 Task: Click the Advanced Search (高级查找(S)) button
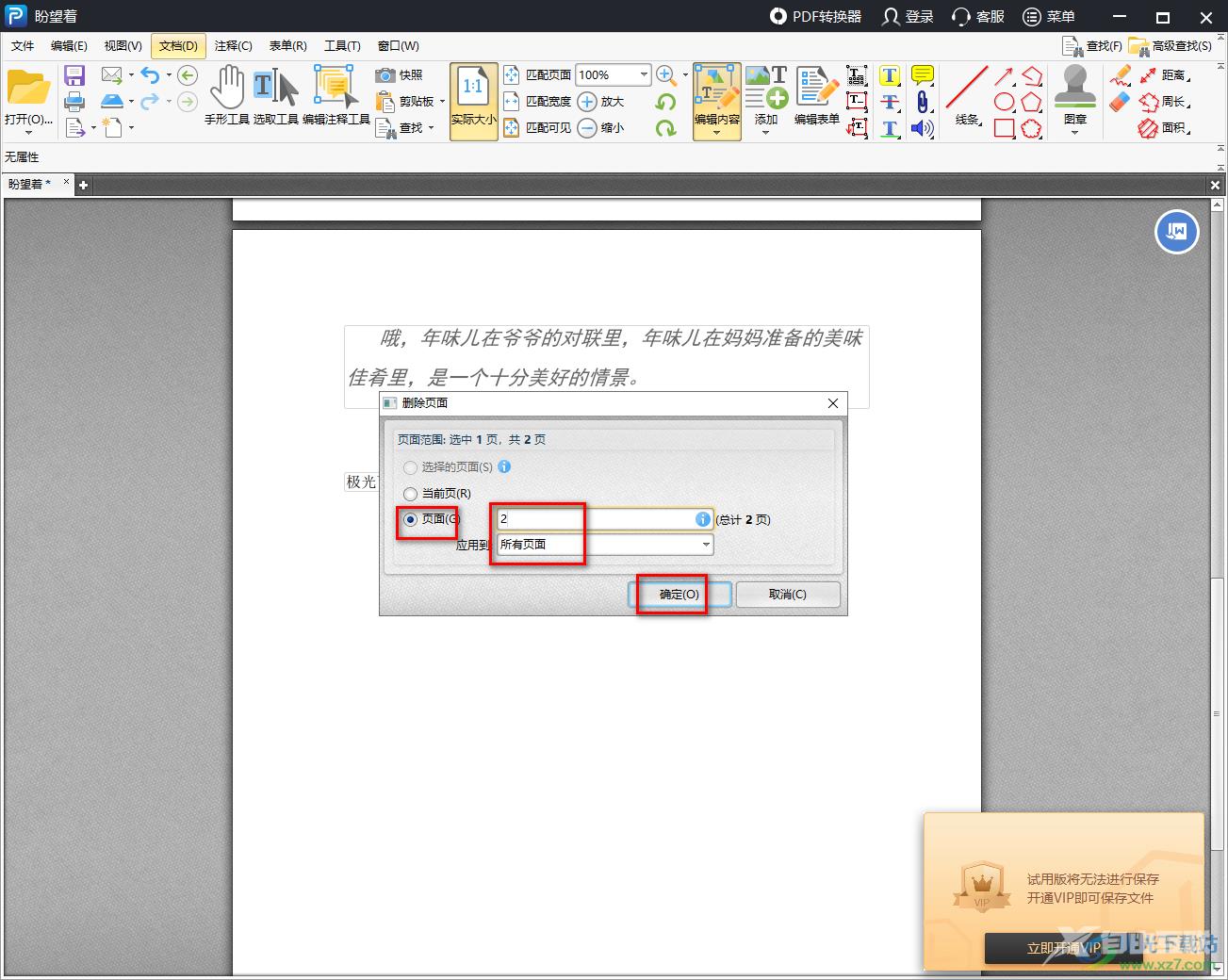click(x=1171, y=45)
